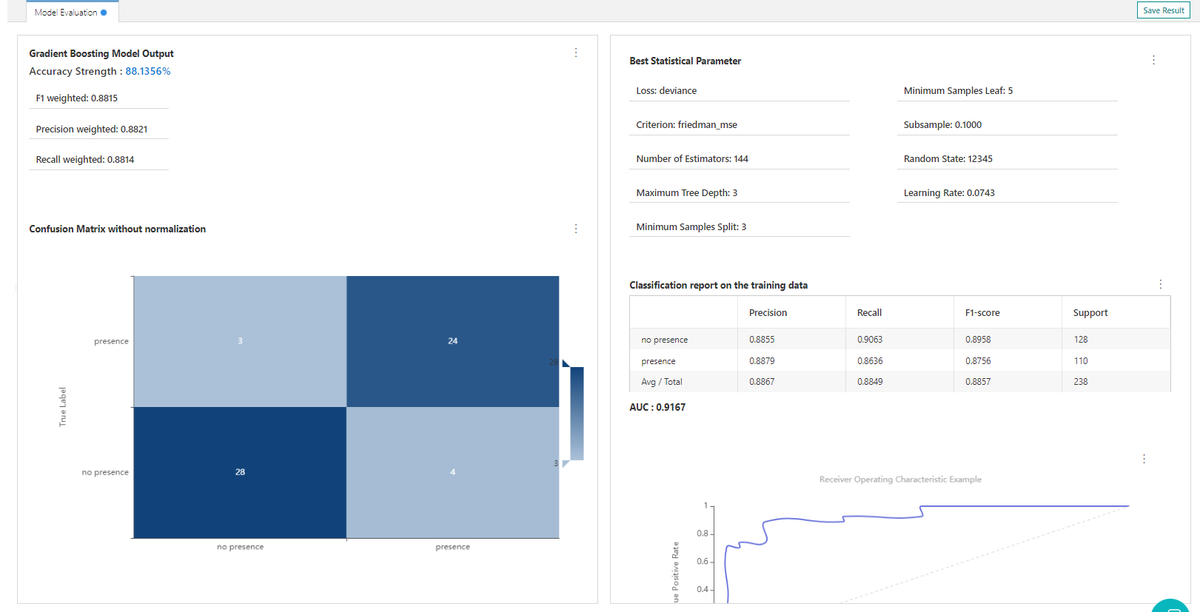Viewport: 1200px width, 612px height.
Task: Click the 'True Label' axis title
Action: pyautogui.click(x=62, y=408)
